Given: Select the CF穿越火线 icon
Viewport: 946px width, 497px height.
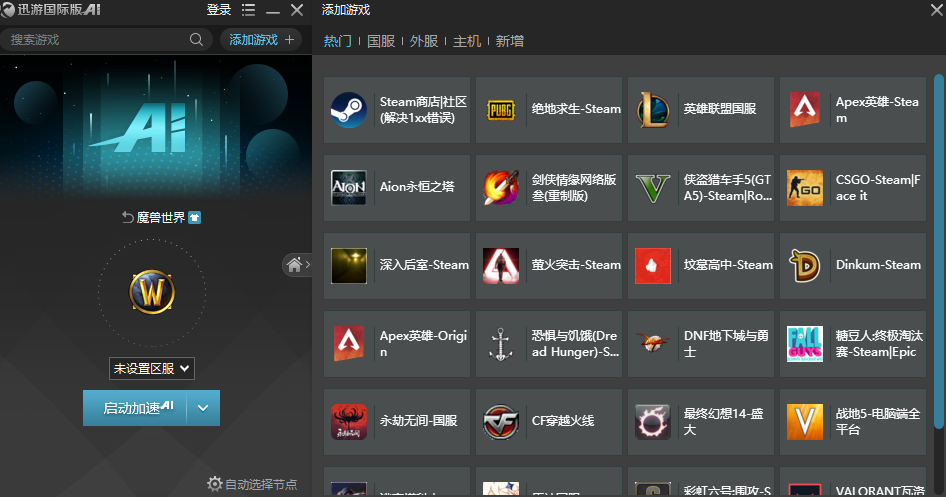Looking at the screenshot, I should click(x=501, y=421).
